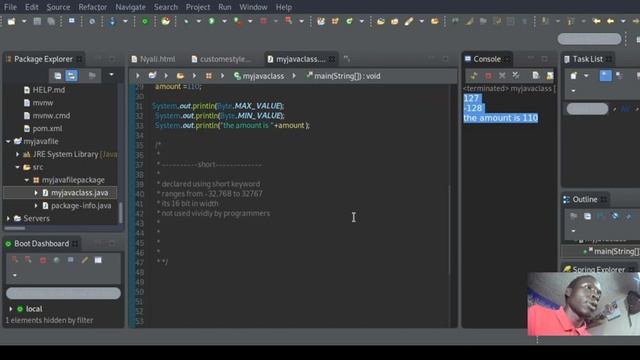Click myjavaclass in the editor breadcrumb
This screenshot has height=360, width=640.
coord(263,76)
